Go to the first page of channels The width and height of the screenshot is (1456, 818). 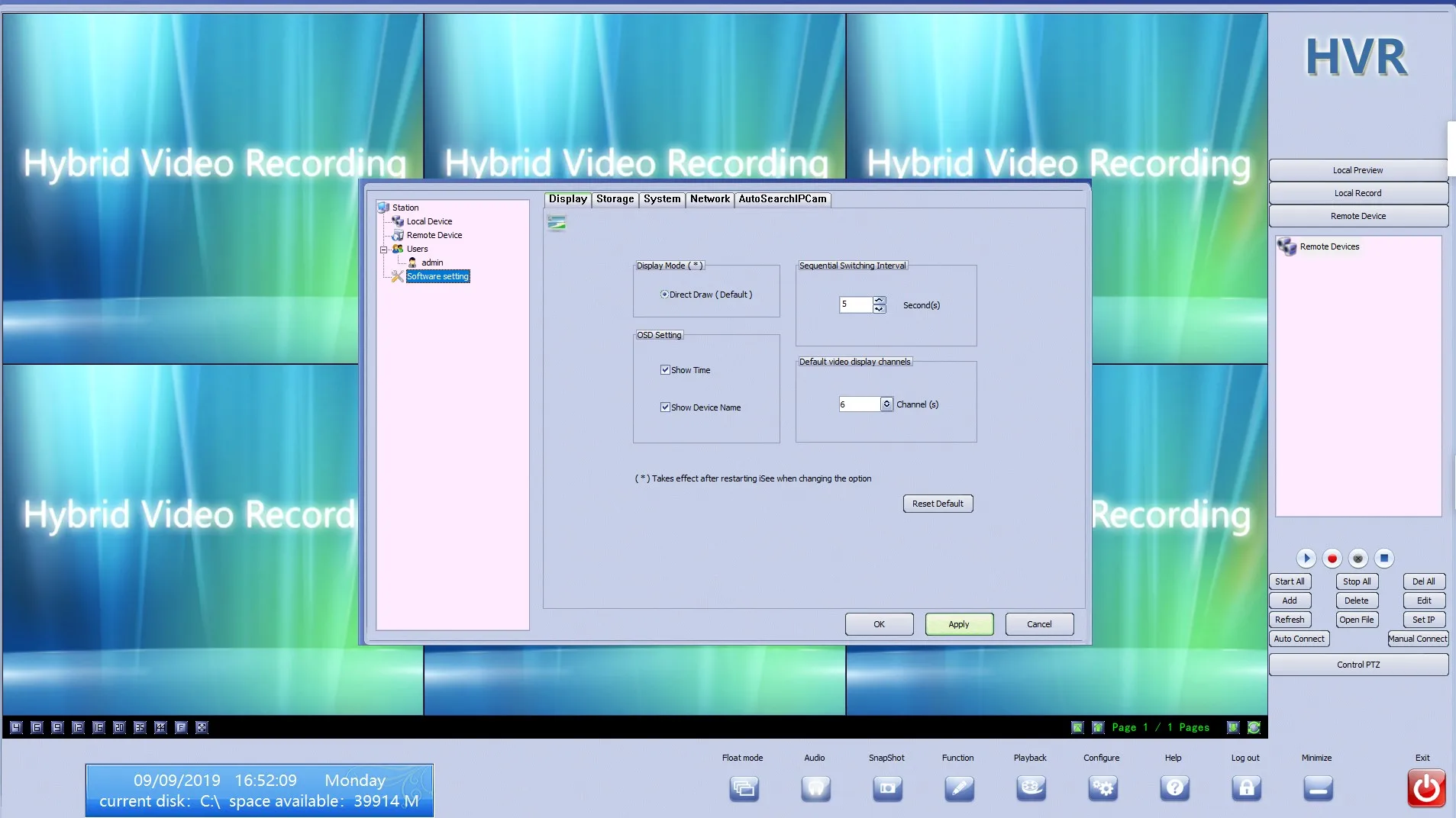click(1077, 727)
